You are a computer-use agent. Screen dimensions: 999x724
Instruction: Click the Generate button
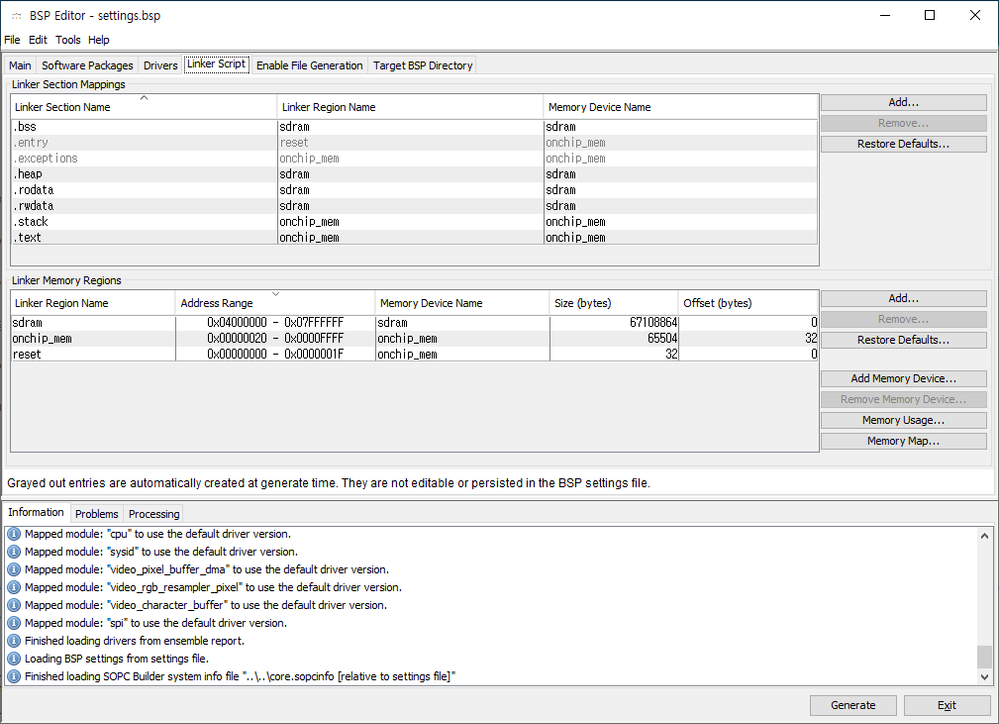click(853, 706)
